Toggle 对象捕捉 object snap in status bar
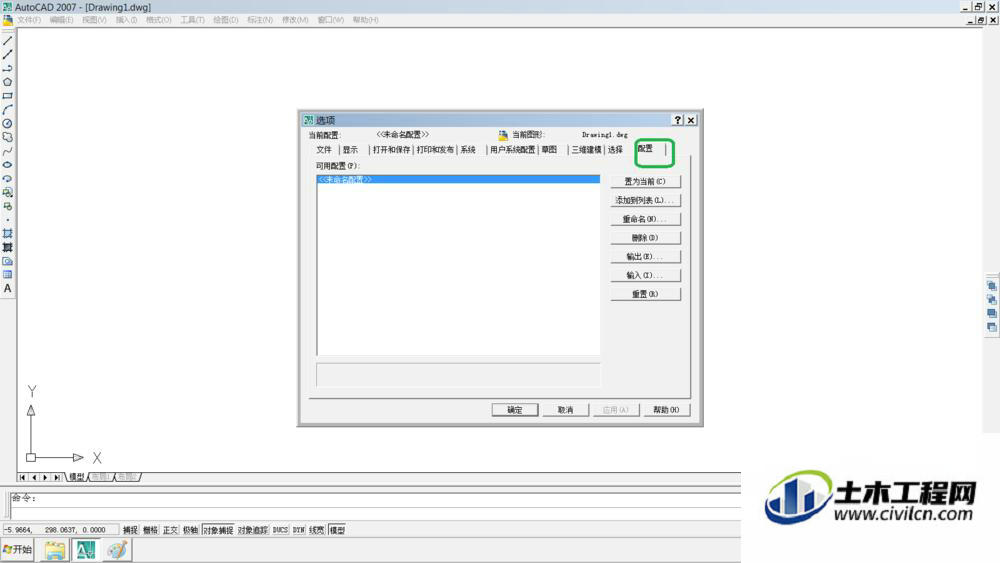 pyautogui.click(x=218, y=530)
